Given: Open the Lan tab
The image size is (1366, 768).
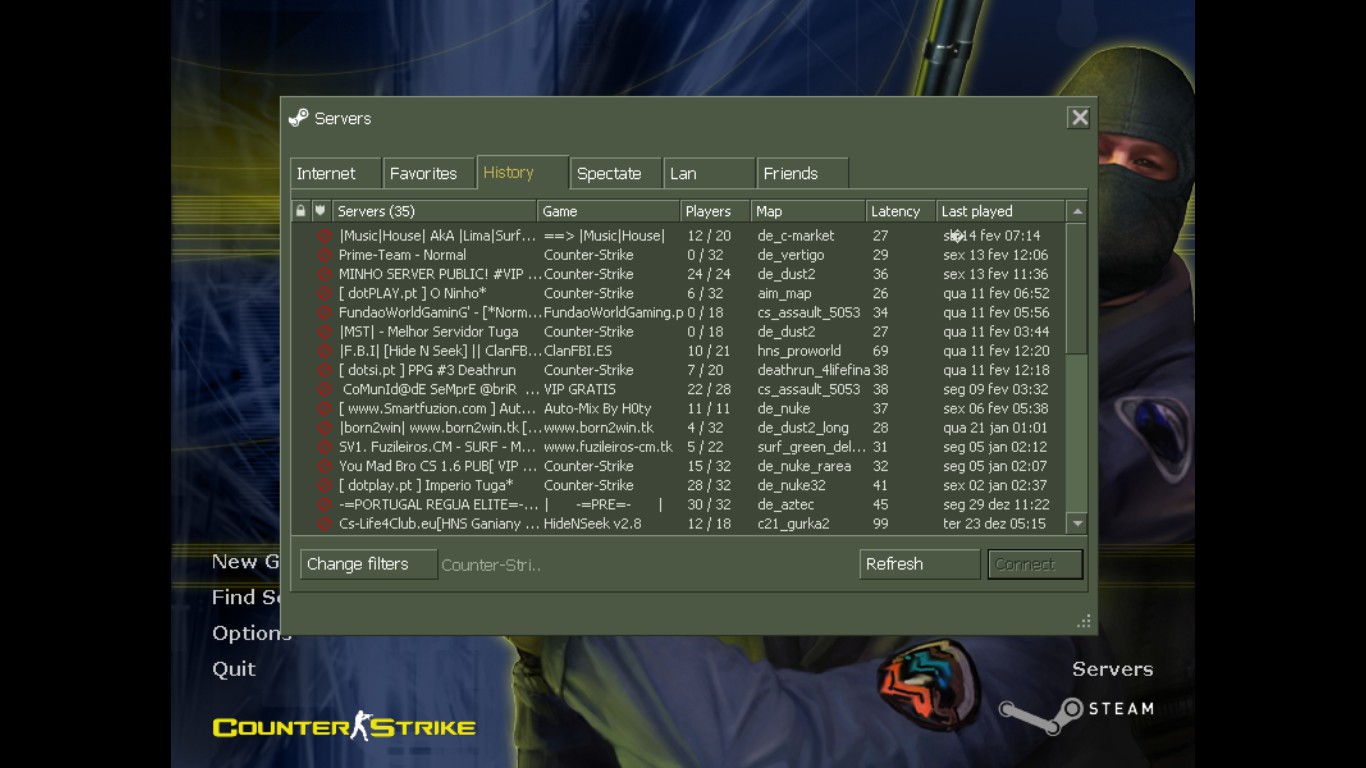Looking at the screenshot, I should tap(709, 173).
